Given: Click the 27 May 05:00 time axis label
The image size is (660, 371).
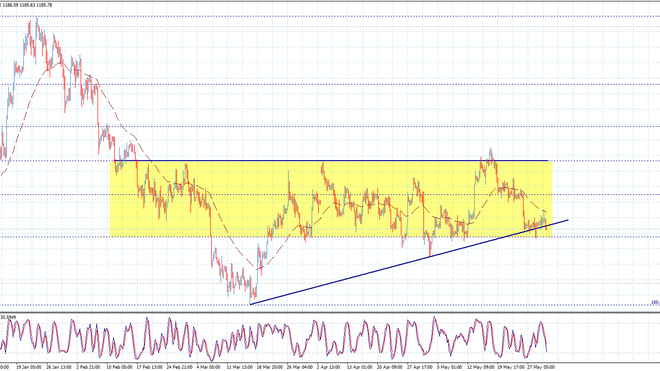Looking at the screenshot, I should [x=542, y=367].
